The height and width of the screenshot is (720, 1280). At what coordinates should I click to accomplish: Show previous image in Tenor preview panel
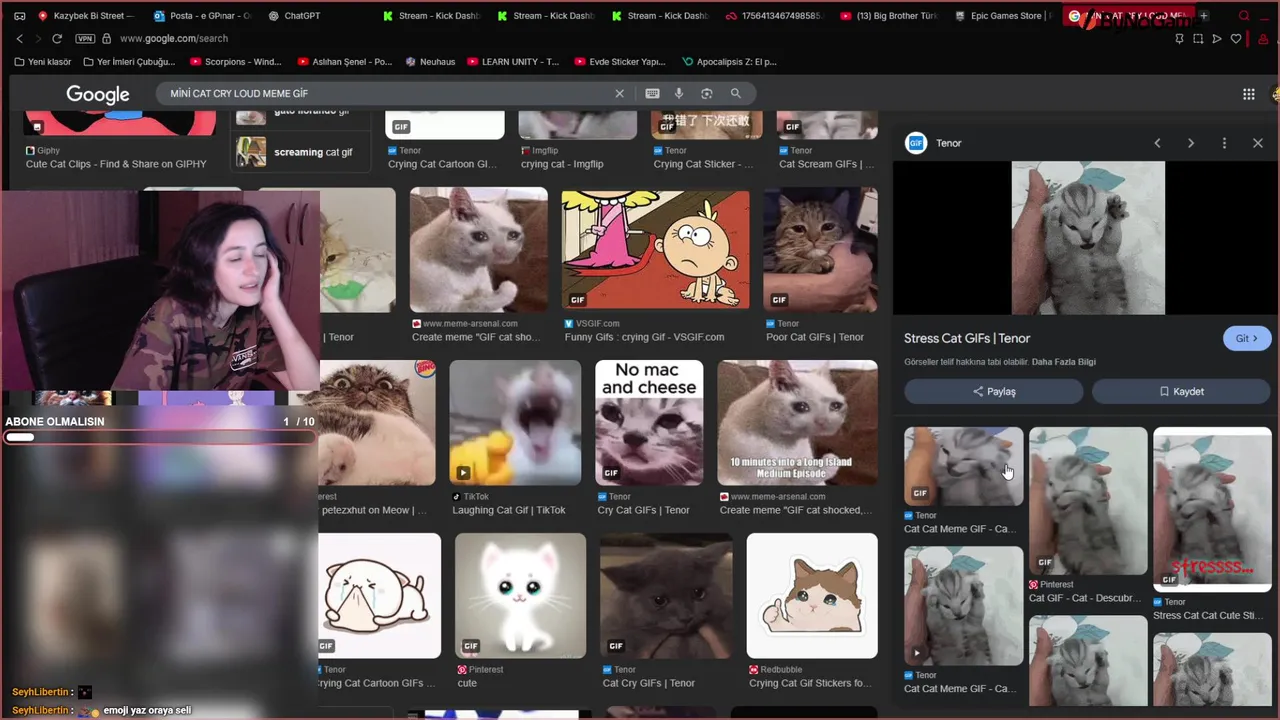1158,143
